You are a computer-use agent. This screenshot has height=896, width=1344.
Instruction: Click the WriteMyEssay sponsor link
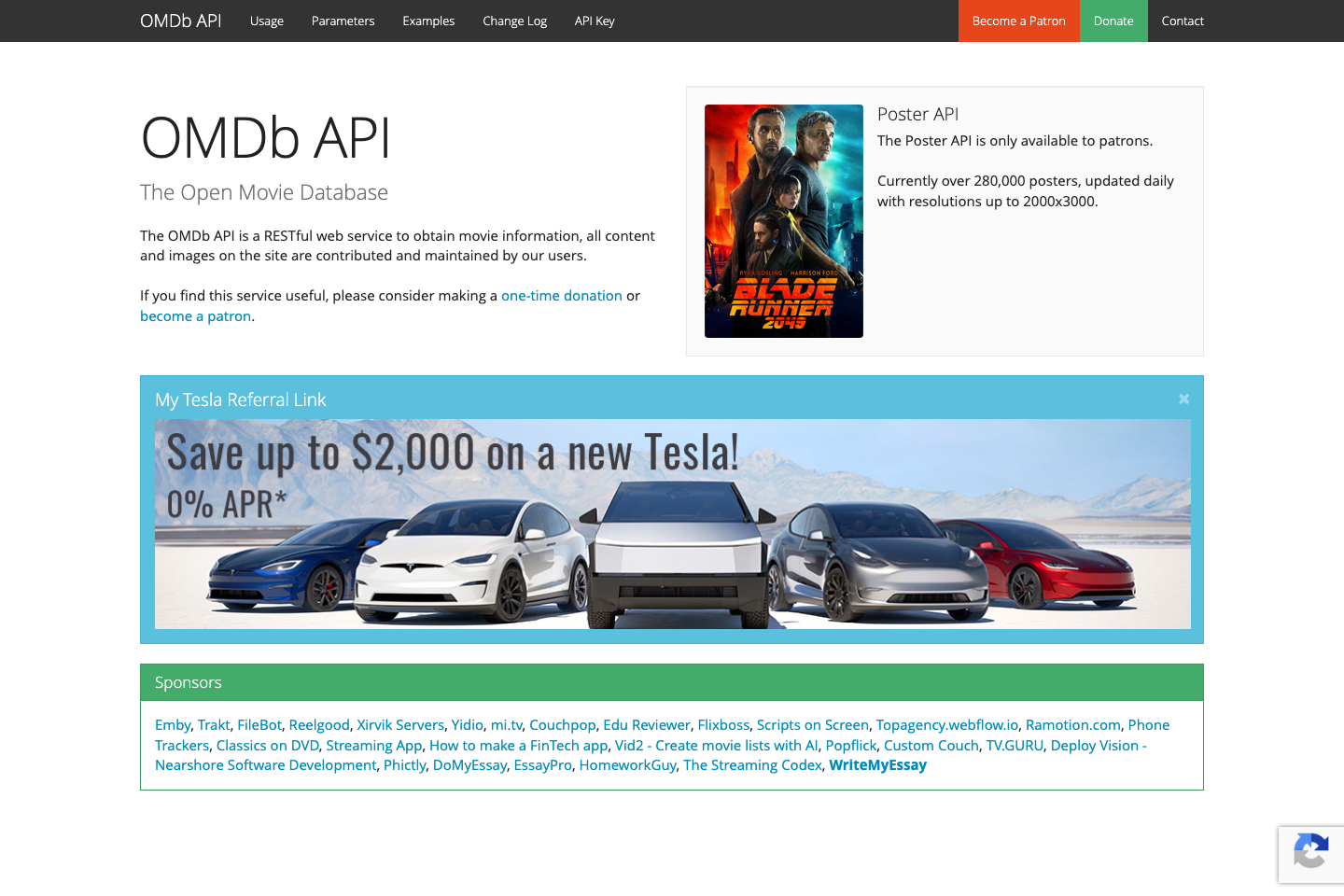877,764
